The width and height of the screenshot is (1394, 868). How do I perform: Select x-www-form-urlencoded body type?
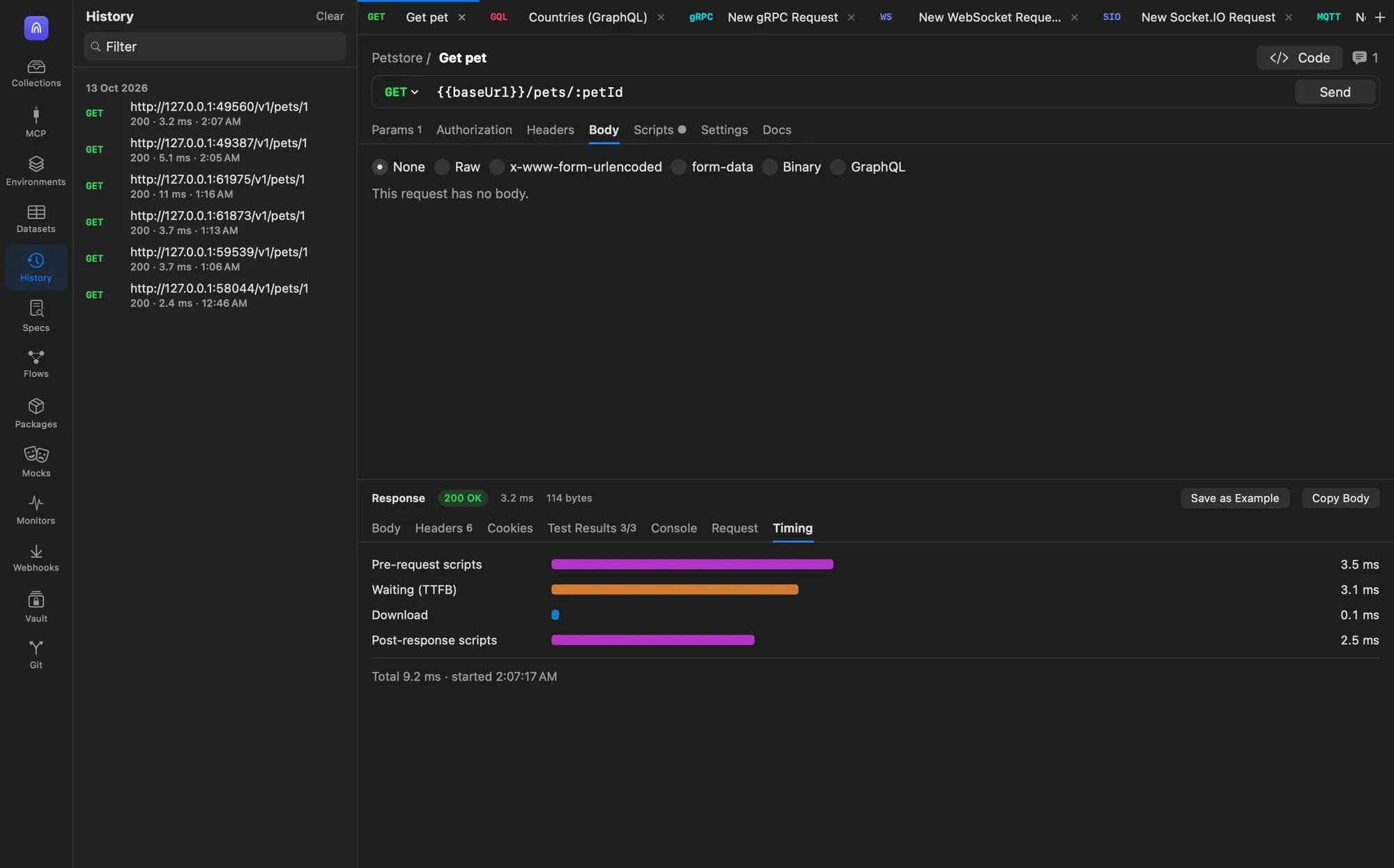pos(576,167)
